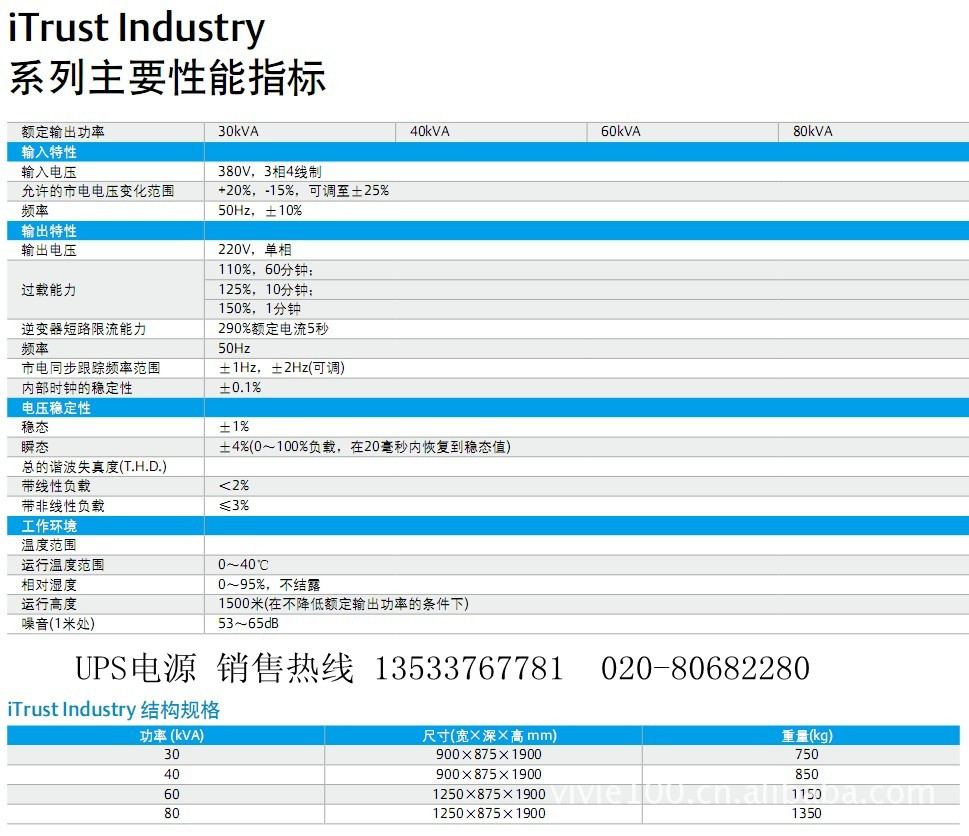Select the 允许的市电电压变化范围 label

coord(98,191)
